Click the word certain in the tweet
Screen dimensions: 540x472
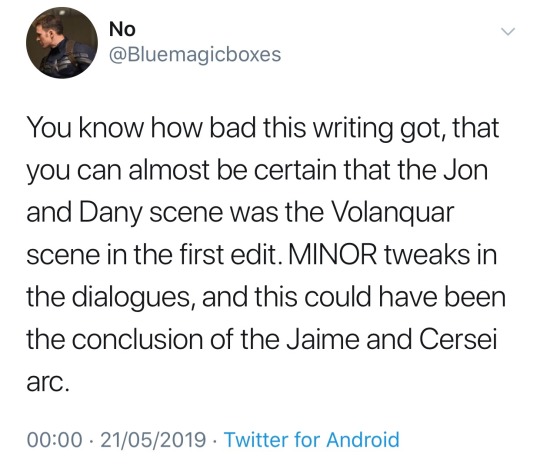295,170
